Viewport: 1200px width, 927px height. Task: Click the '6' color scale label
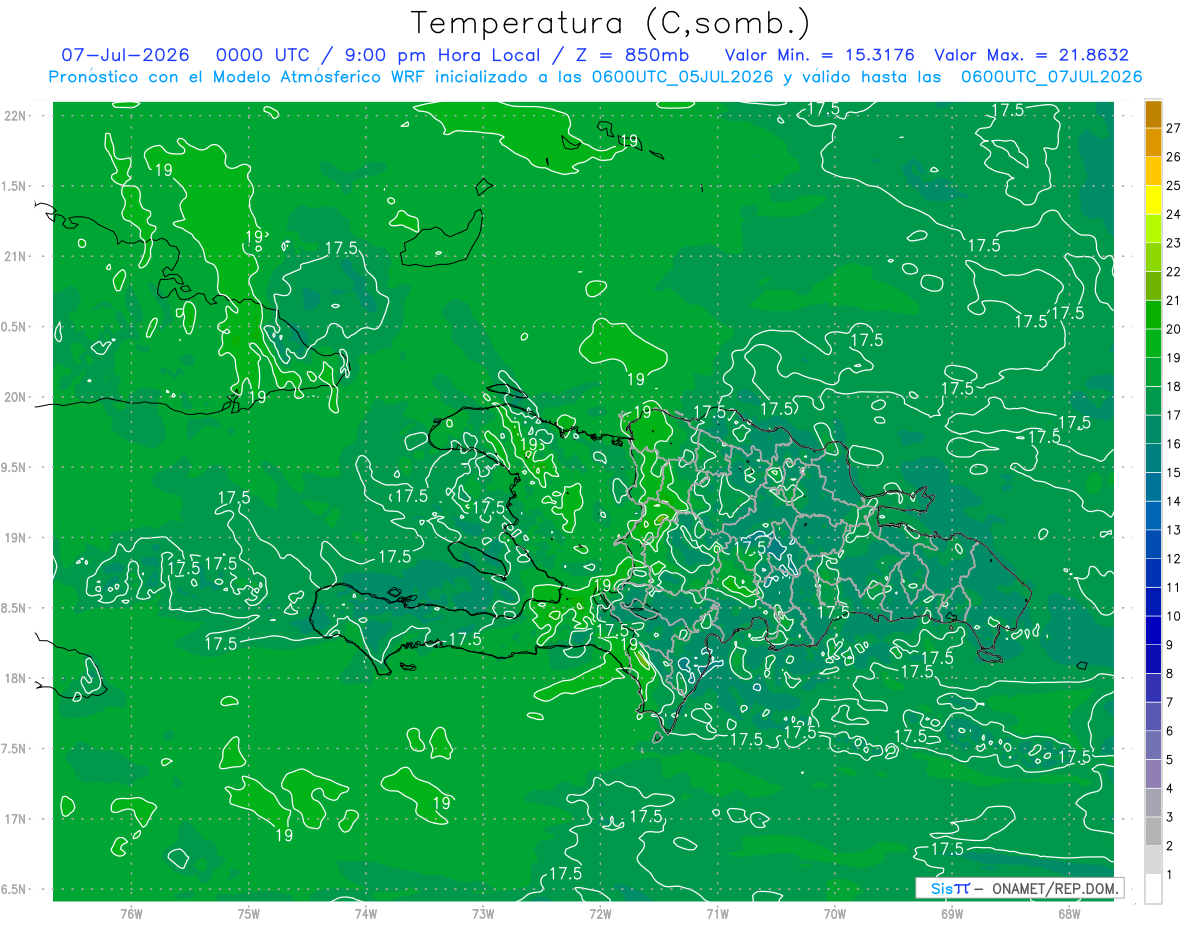coord(1170,731)
